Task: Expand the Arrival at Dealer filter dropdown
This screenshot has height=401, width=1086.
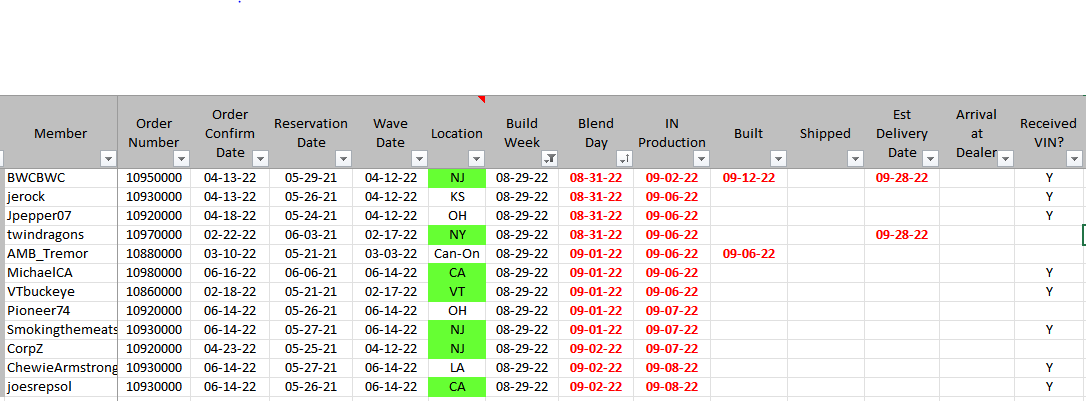Action: point(1004,159)
